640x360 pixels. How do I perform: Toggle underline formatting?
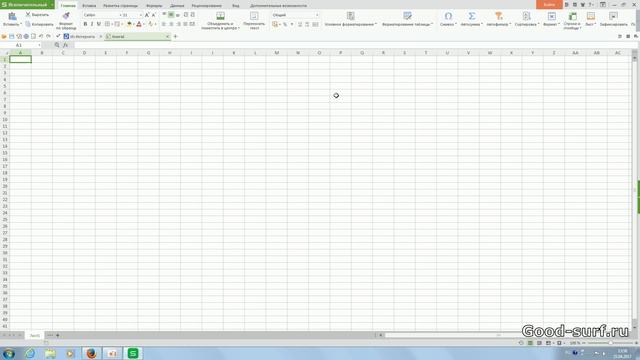pyautogui.click(x=98, y=24)
